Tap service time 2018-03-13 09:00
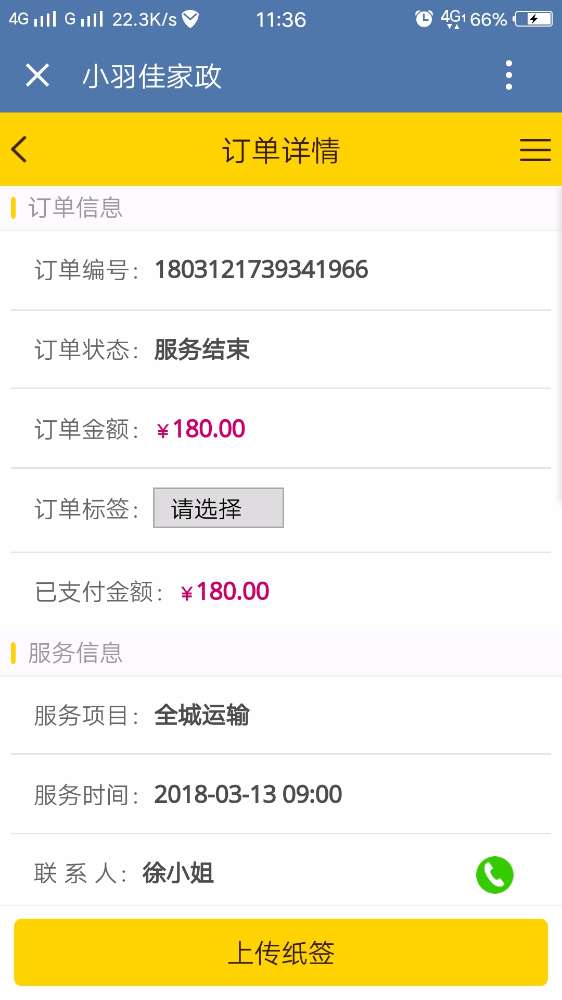Image resolution: width=562 pixels, height=1000 pixels. click(248, 794)
